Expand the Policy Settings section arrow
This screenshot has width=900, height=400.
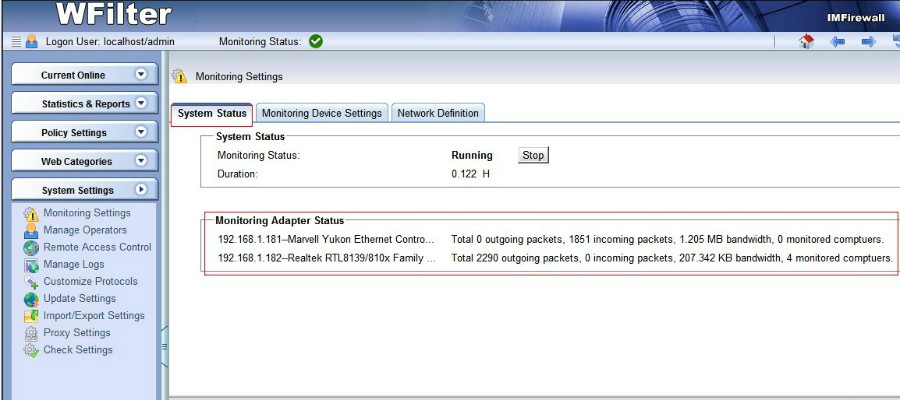tap(141, 132)
